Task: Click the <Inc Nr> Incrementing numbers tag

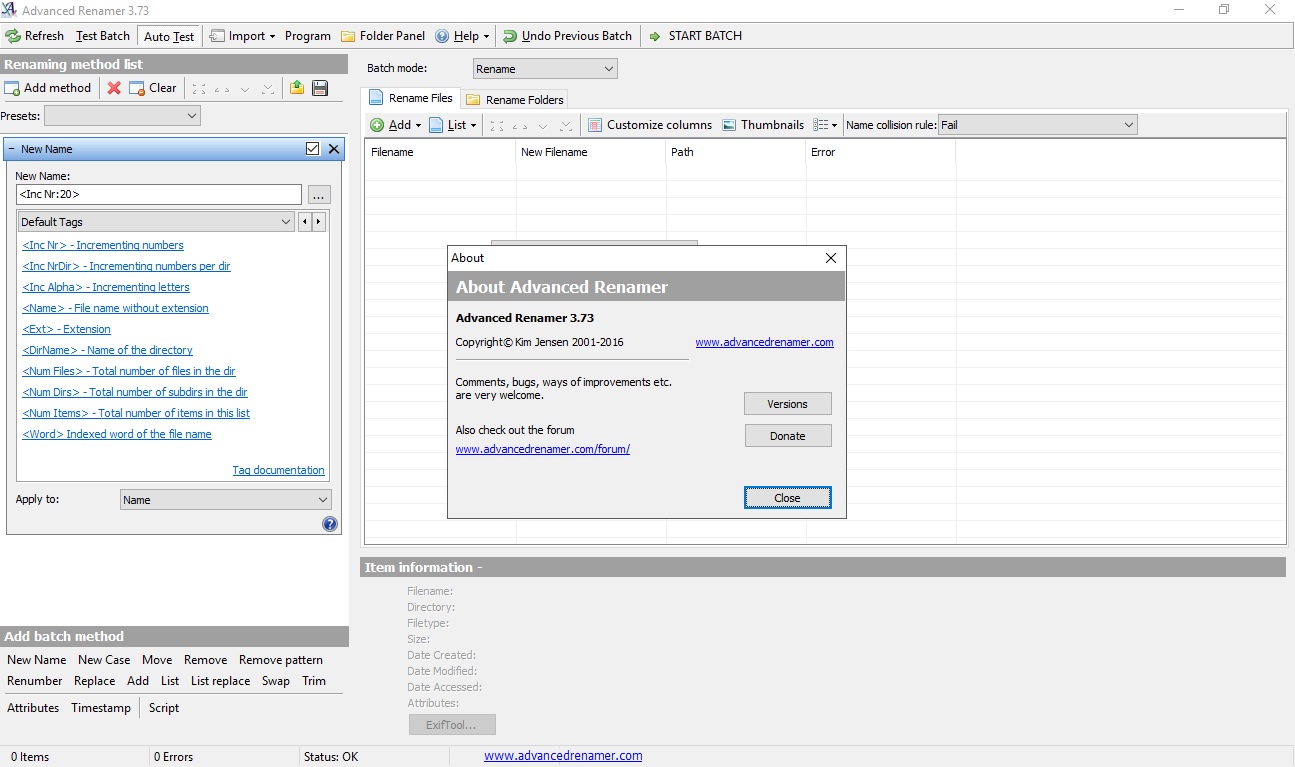Action: (103, 245)
